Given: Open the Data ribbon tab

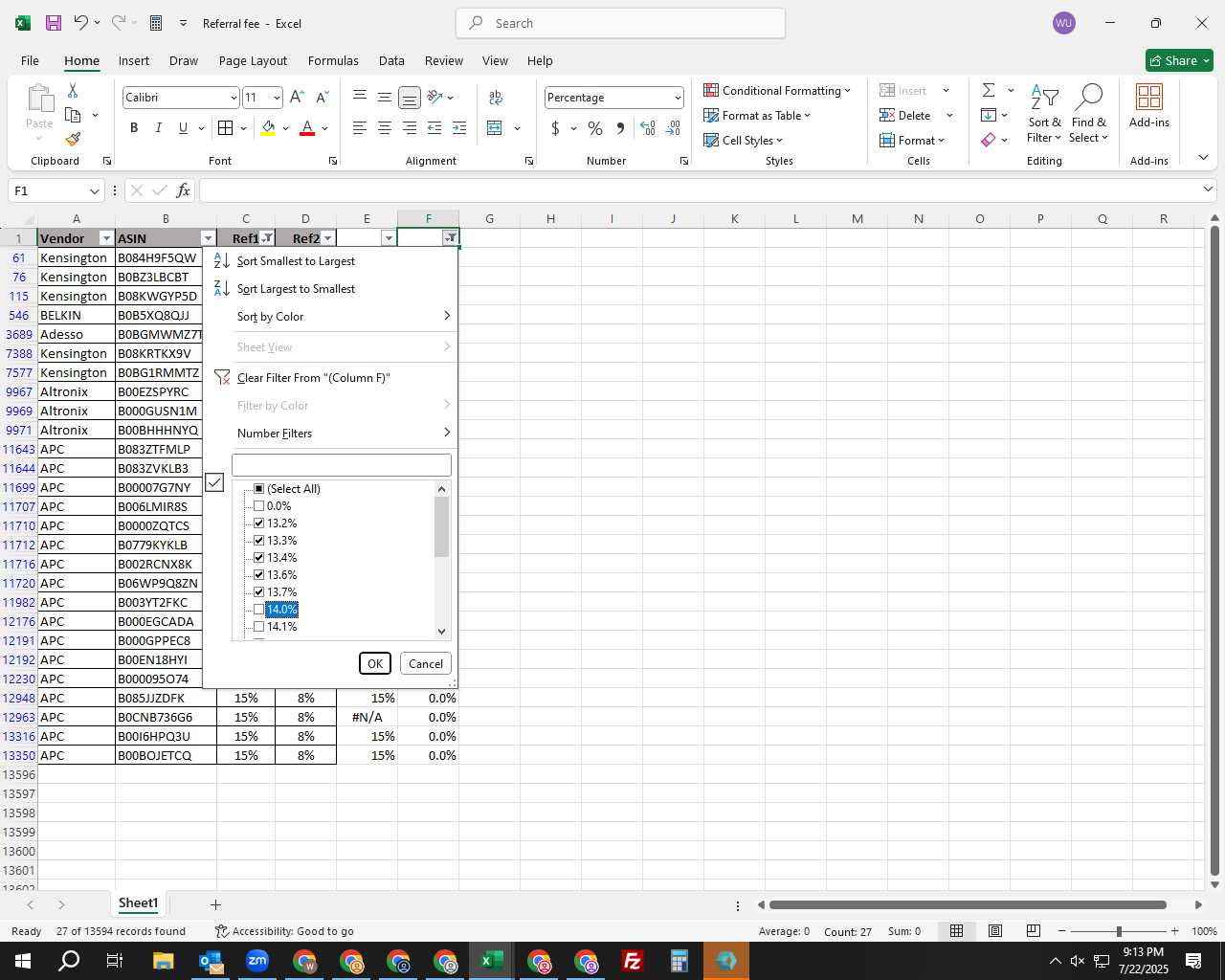Looking at the screenshot, I should point(391,60).
